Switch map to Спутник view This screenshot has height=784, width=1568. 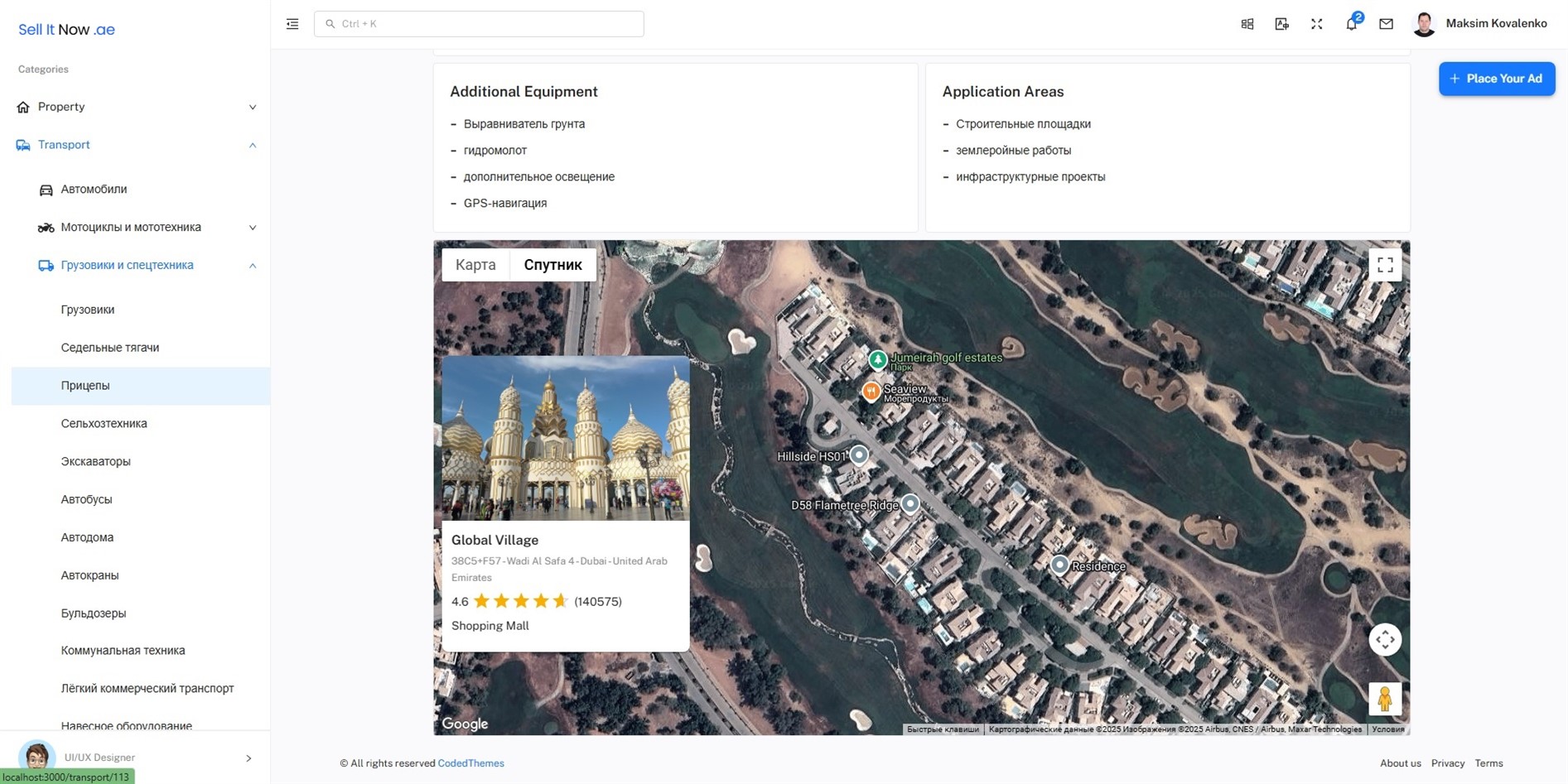click(552, 265)
